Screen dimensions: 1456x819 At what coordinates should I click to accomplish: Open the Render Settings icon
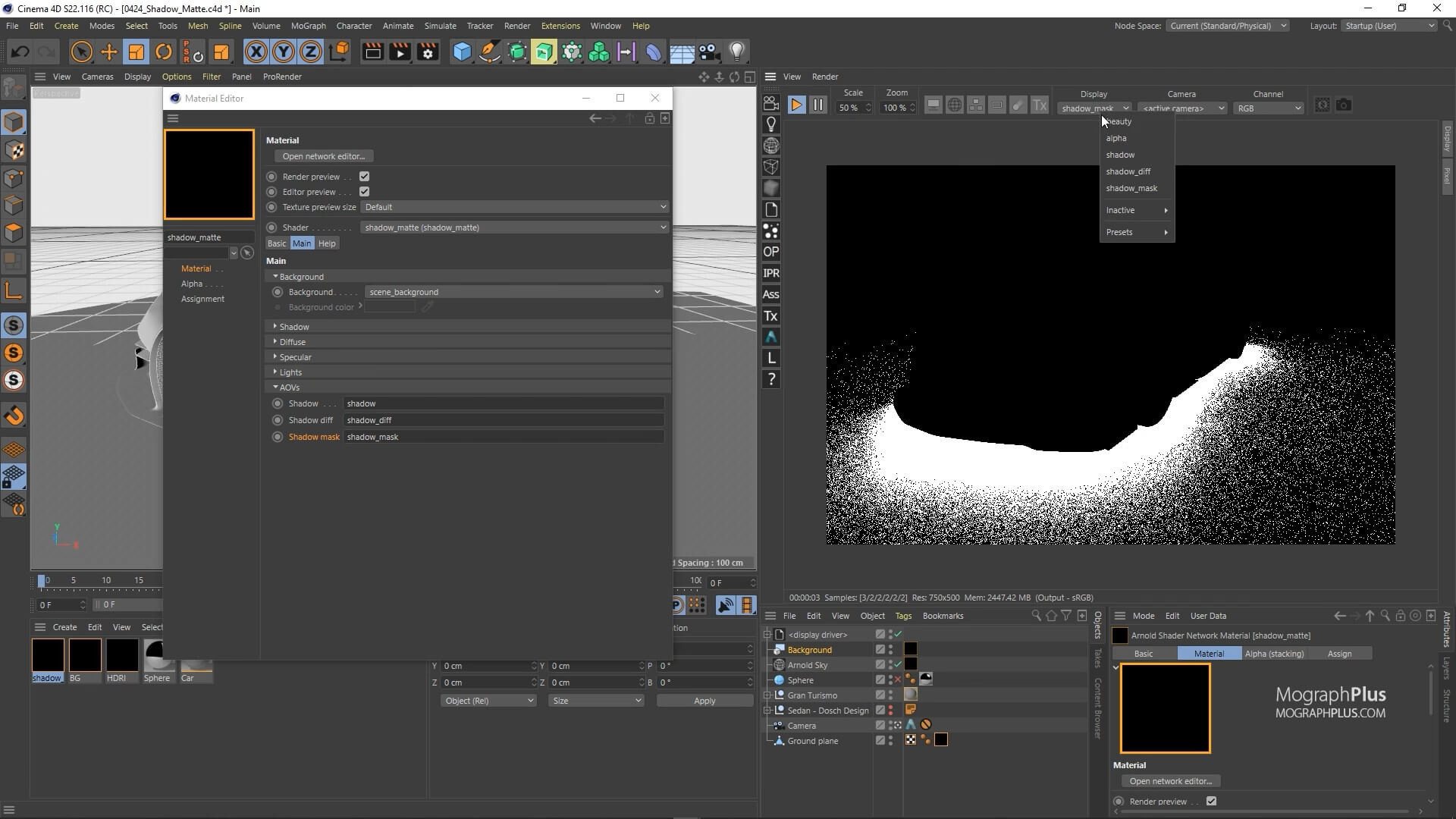(x=427, y=52)
